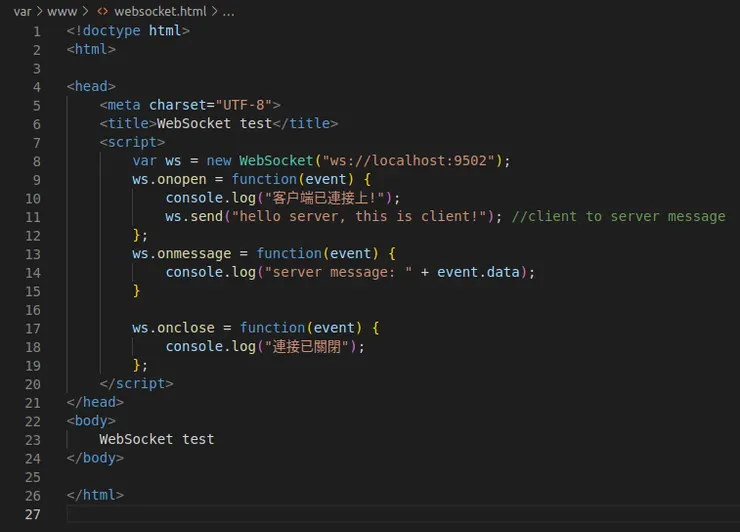Click the 'var' breadcrumb segment
Image resolution: width=740 pixels, height=532 pixels.
[x=22, y=11]
